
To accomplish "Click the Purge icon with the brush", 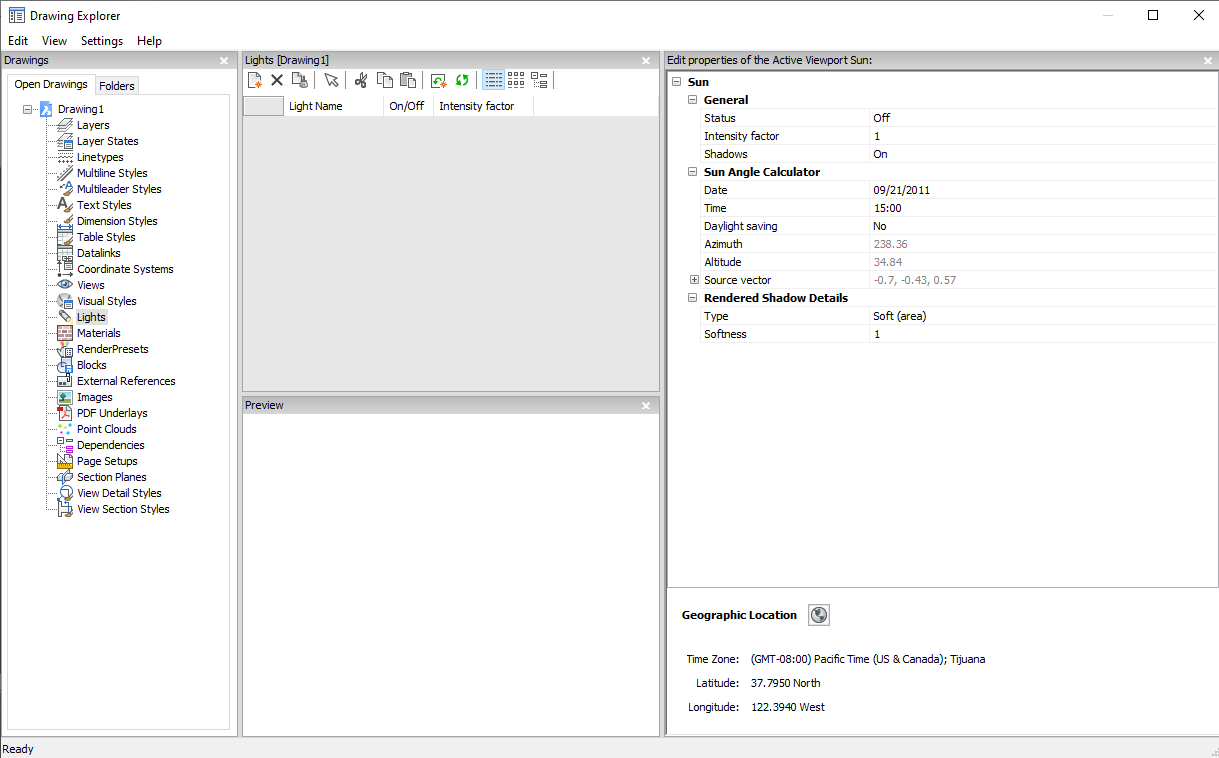I will [x=299, y=80].
